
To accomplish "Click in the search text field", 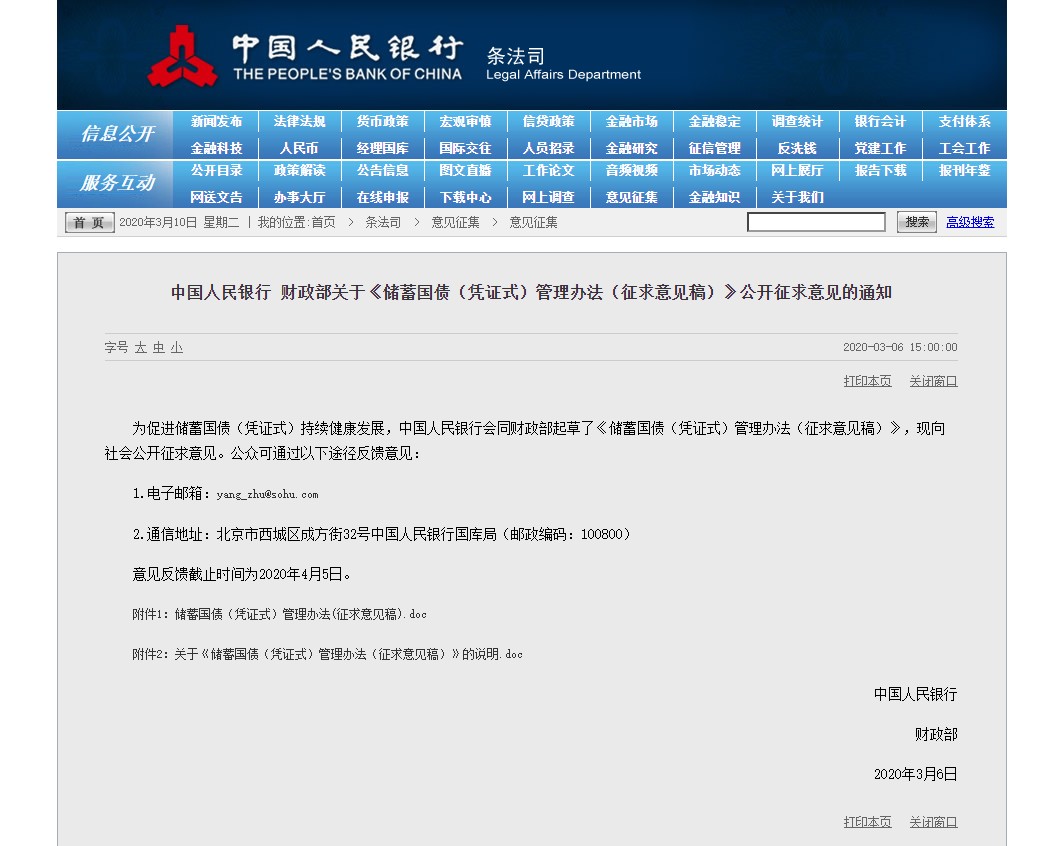I will pyautogui.click(x=816, y=222).
